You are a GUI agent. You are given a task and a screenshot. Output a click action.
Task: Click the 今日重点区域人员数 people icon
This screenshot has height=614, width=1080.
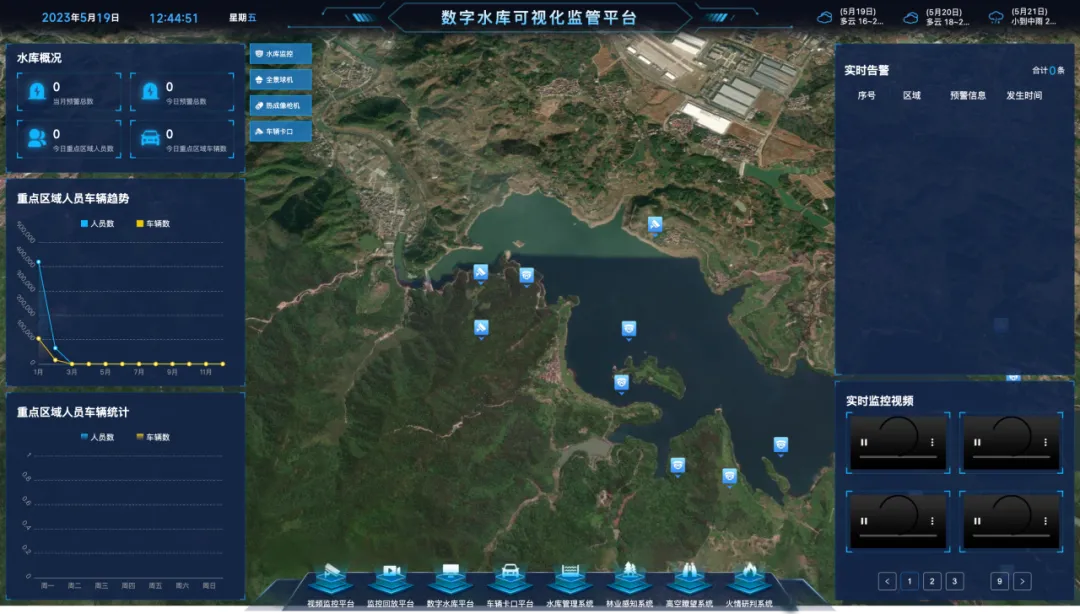(37, 138)
